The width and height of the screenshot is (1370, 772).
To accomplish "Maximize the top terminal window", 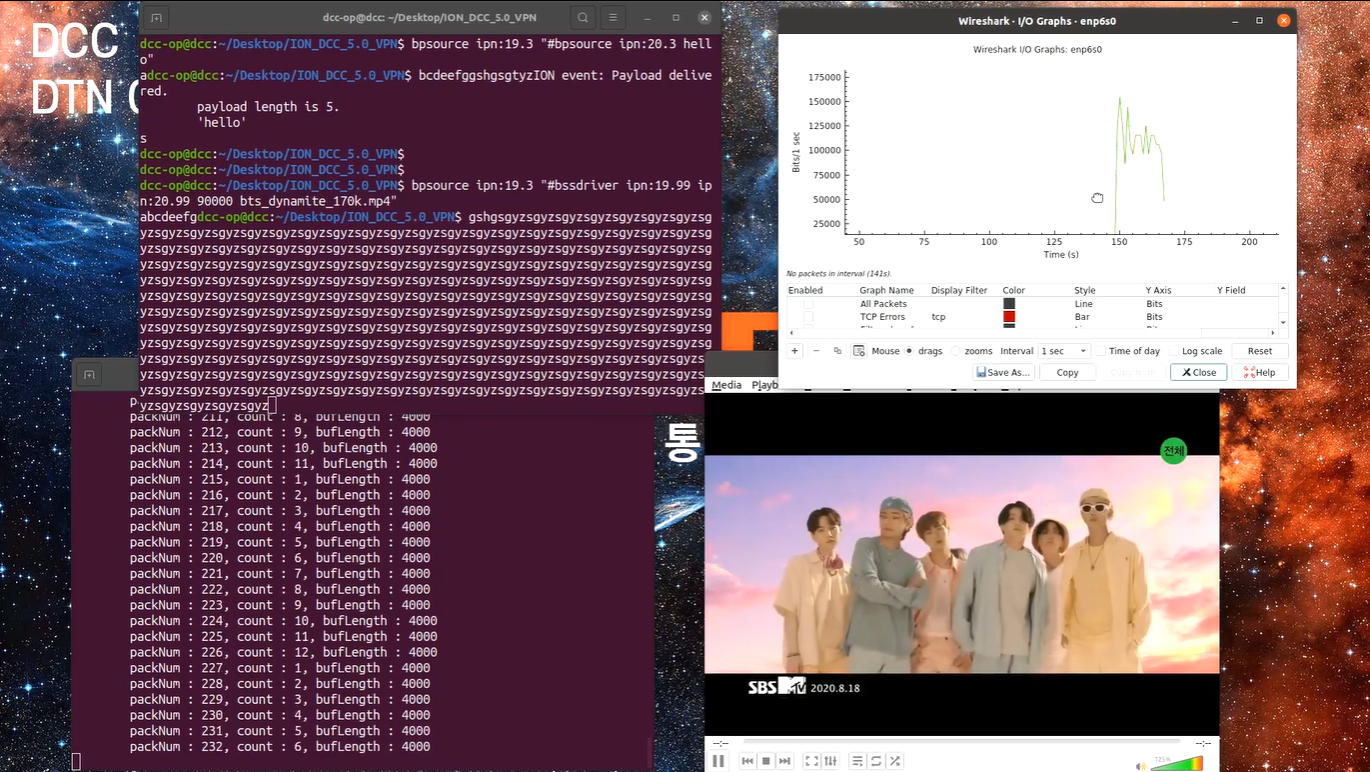I will (x=676, y=17).
